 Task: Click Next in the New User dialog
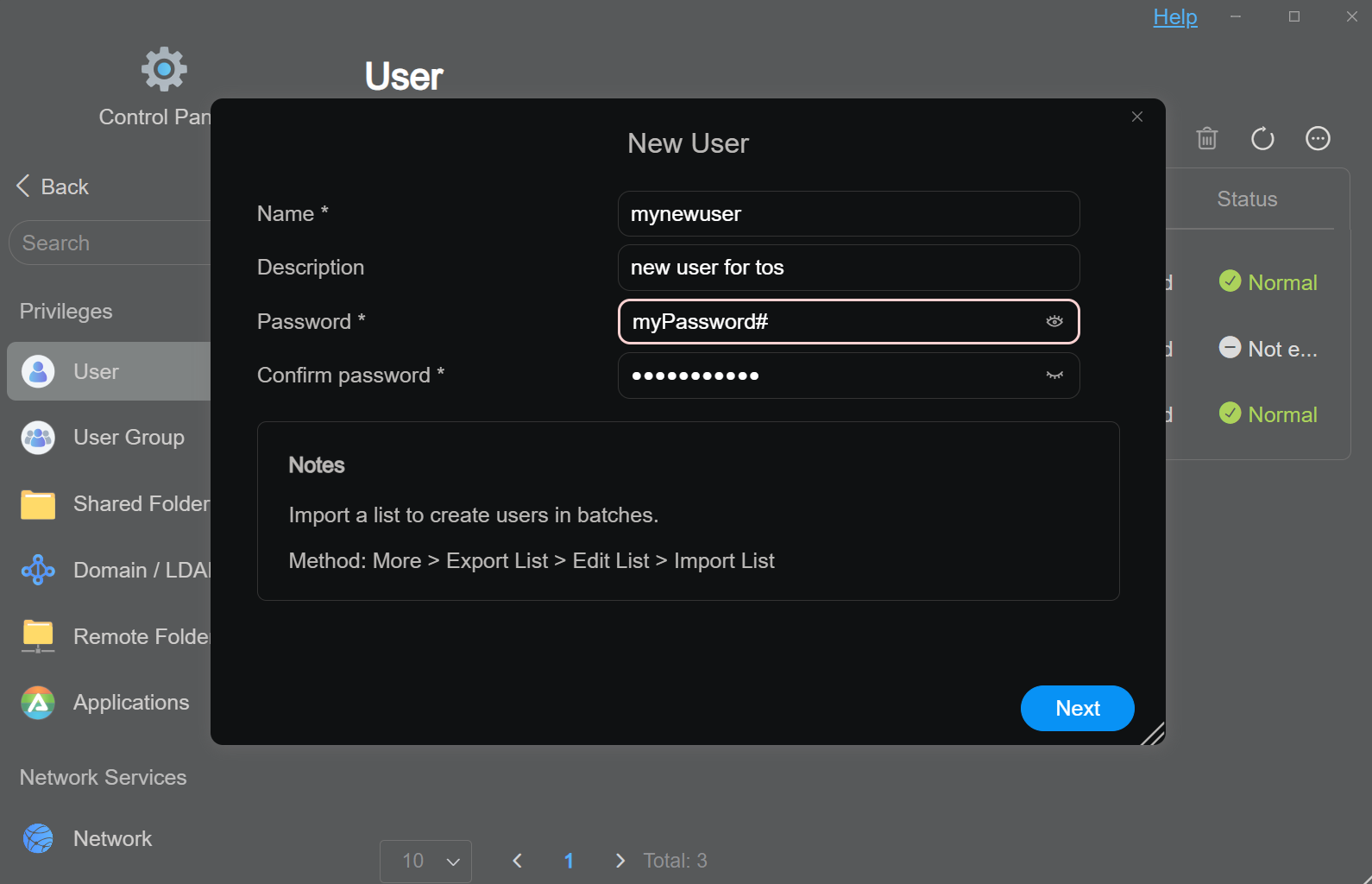point(1078,709)
